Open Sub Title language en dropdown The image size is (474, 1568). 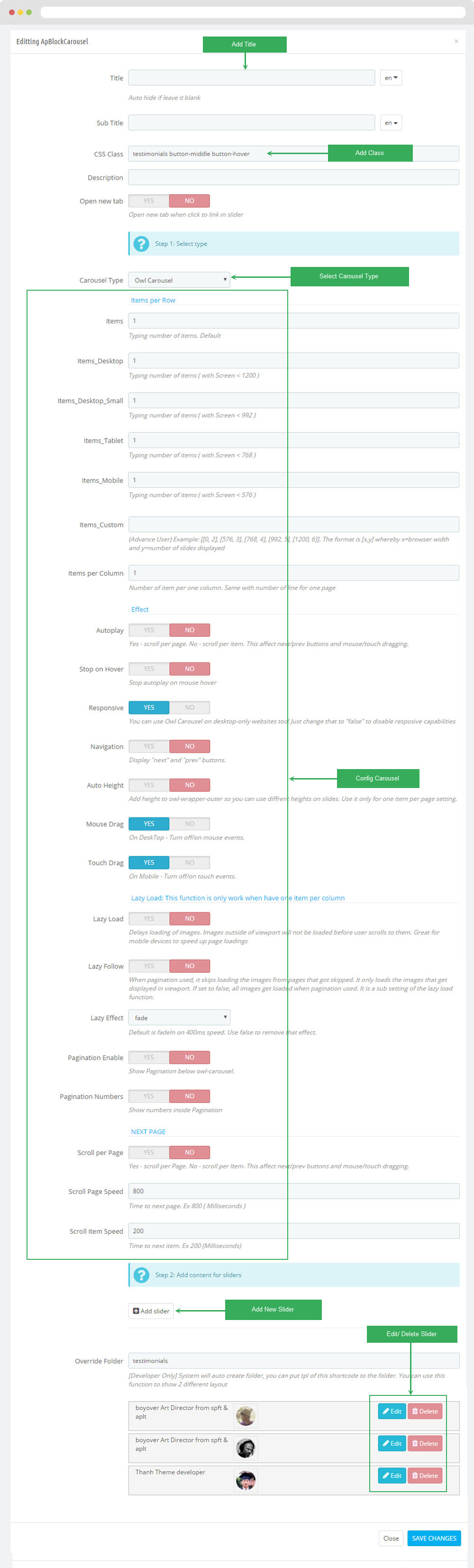pyautogui.click(x=391, y=123)
